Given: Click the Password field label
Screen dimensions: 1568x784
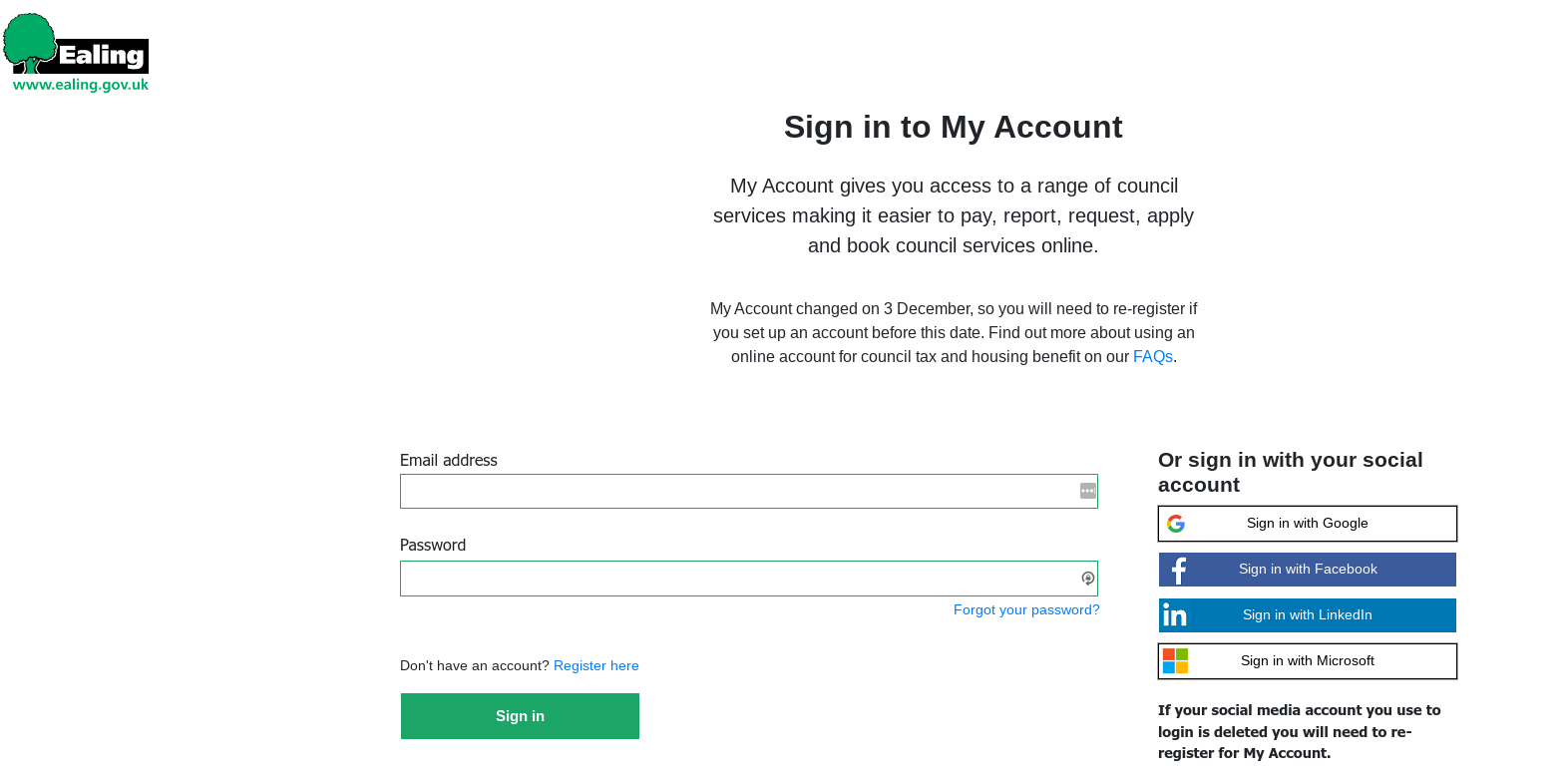Looking at the screenshot, I should (432, 546).
